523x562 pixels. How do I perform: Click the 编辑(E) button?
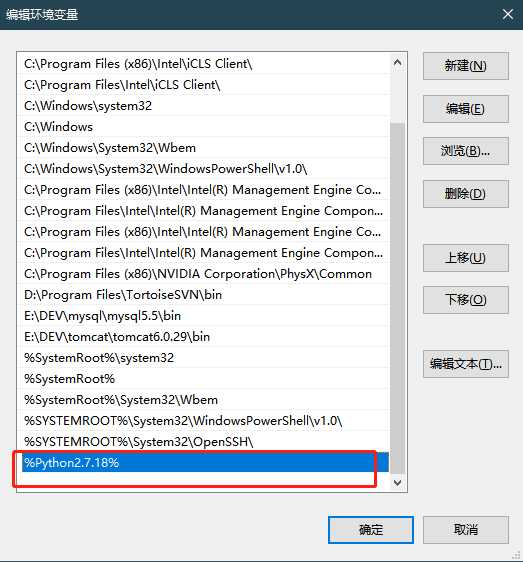(466, 109)
